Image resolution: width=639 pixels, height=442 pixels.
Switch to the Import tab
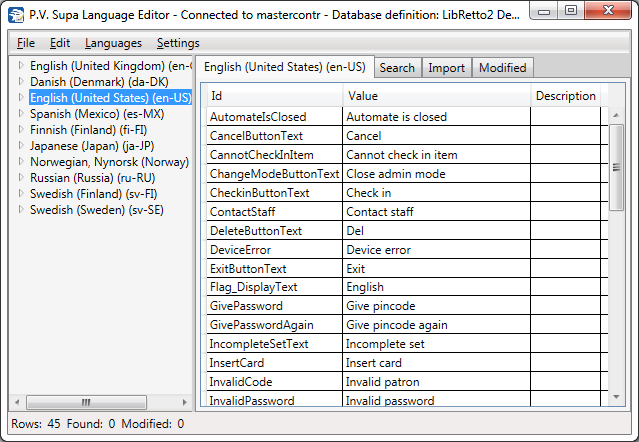pyautogui.click(x=446, y=68)
